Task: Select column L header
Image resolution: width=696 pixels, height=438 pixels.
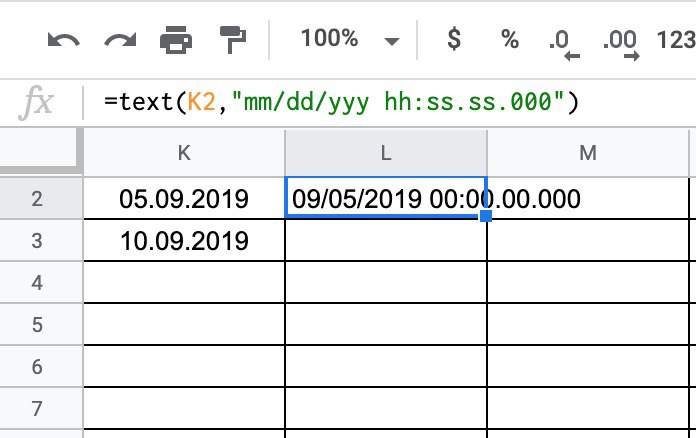Action: pos(386,153)
